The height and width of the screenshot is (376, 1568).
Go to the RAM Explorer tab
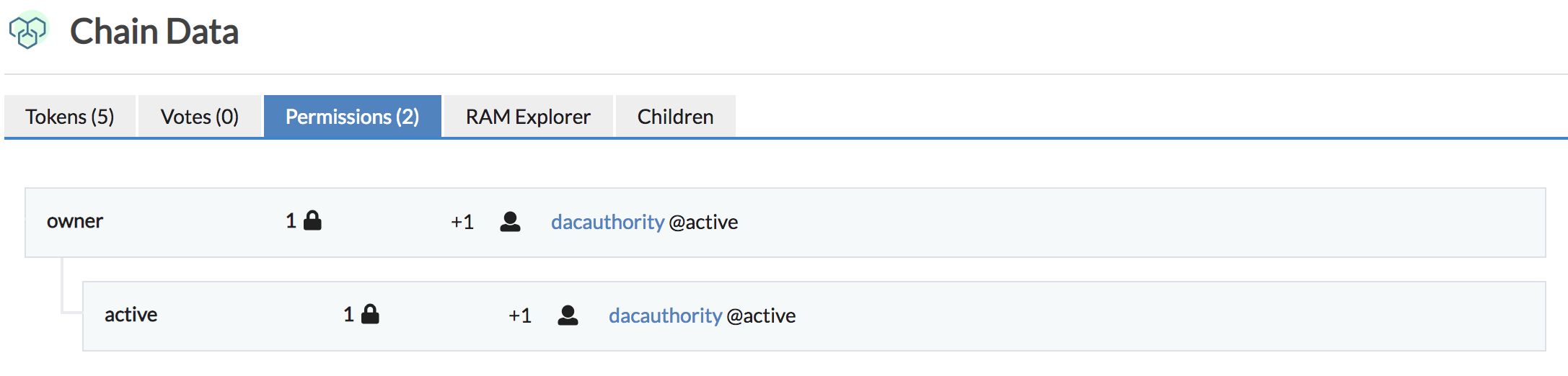point(528,117)
